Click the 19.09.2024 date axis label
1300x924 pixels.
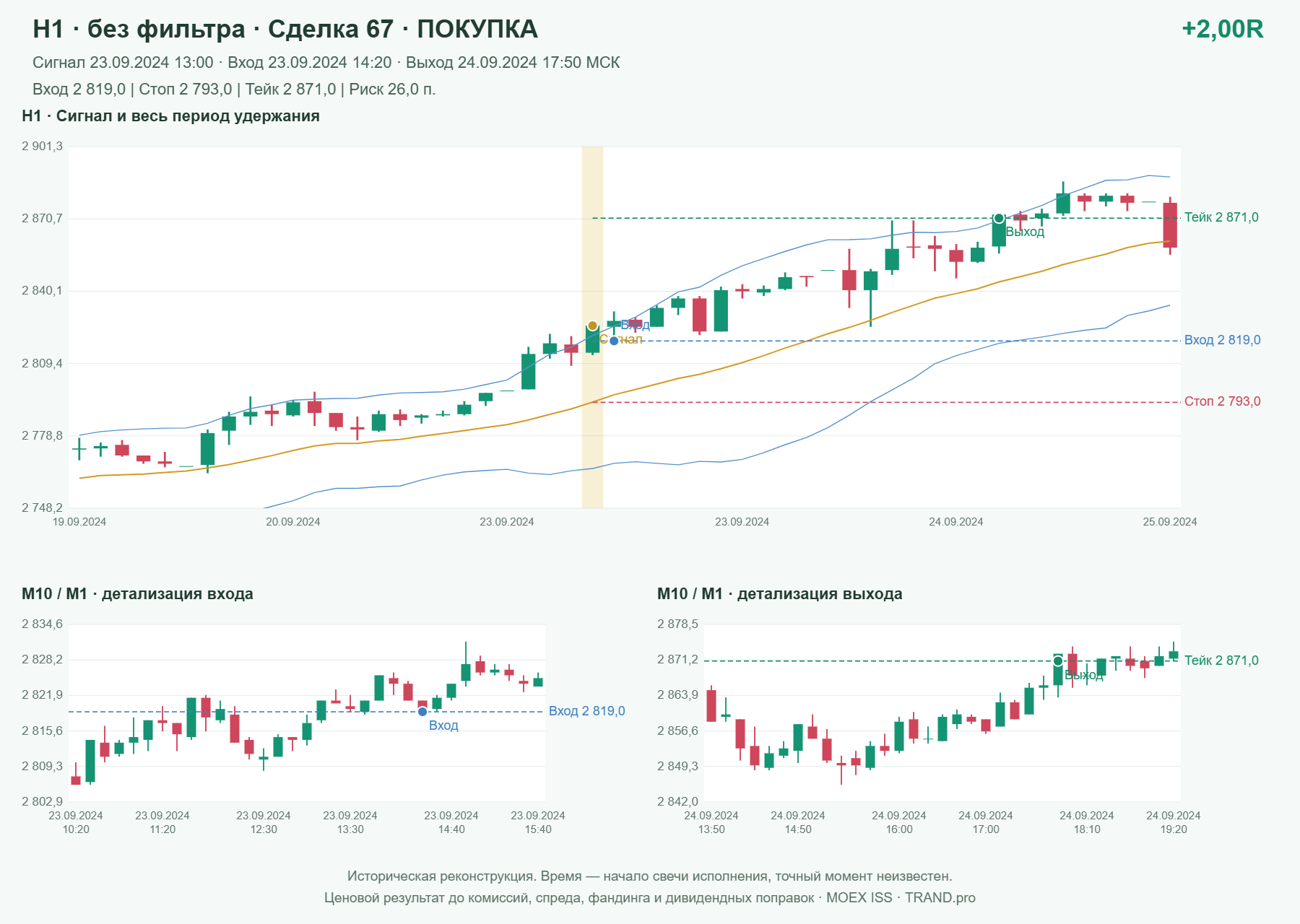click(x=79, y=522)
